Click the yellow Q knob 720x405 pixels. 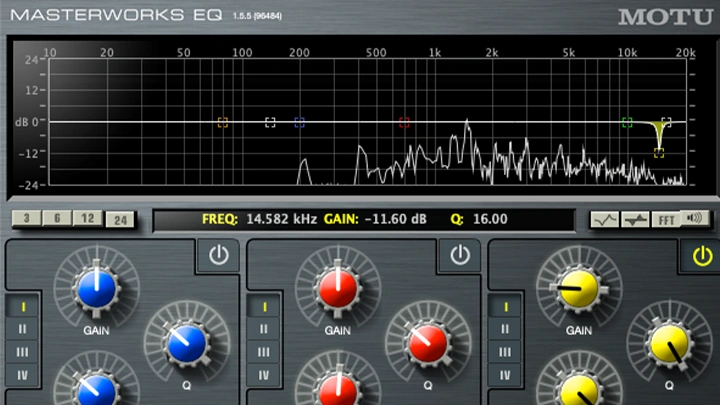[669, 343]
